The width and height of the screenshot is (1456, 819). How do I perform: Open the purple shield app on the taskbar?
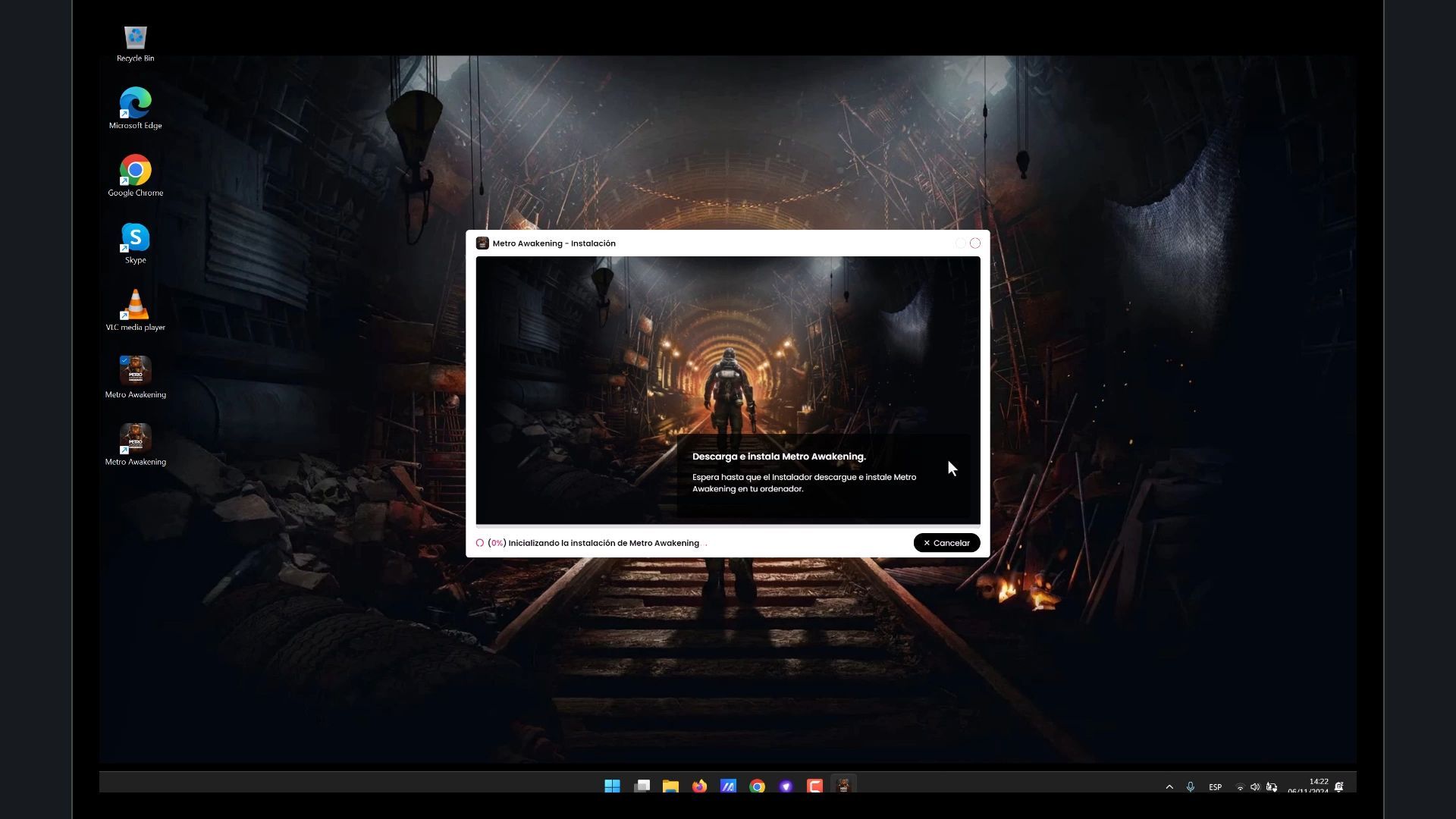(x=786, y=786)
